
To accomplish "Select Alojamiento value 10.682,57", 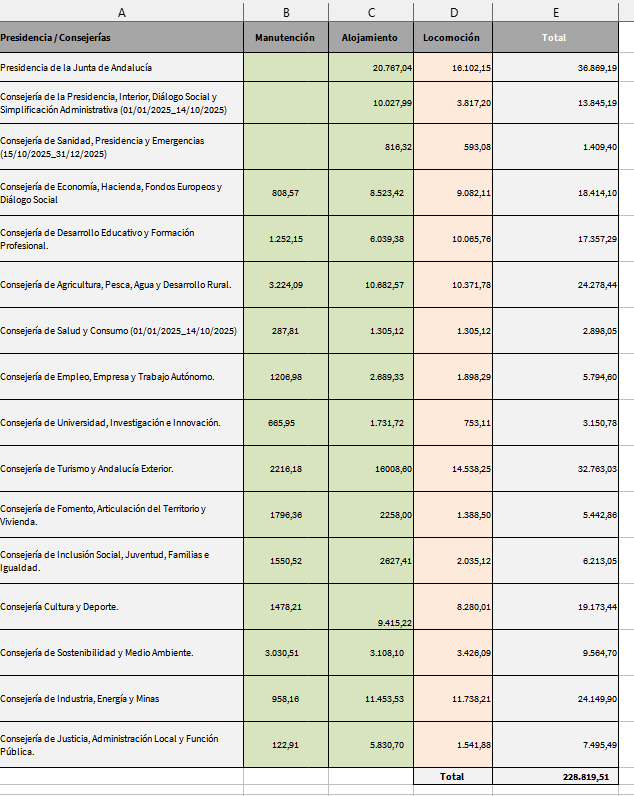I will (x=371, y=285).
